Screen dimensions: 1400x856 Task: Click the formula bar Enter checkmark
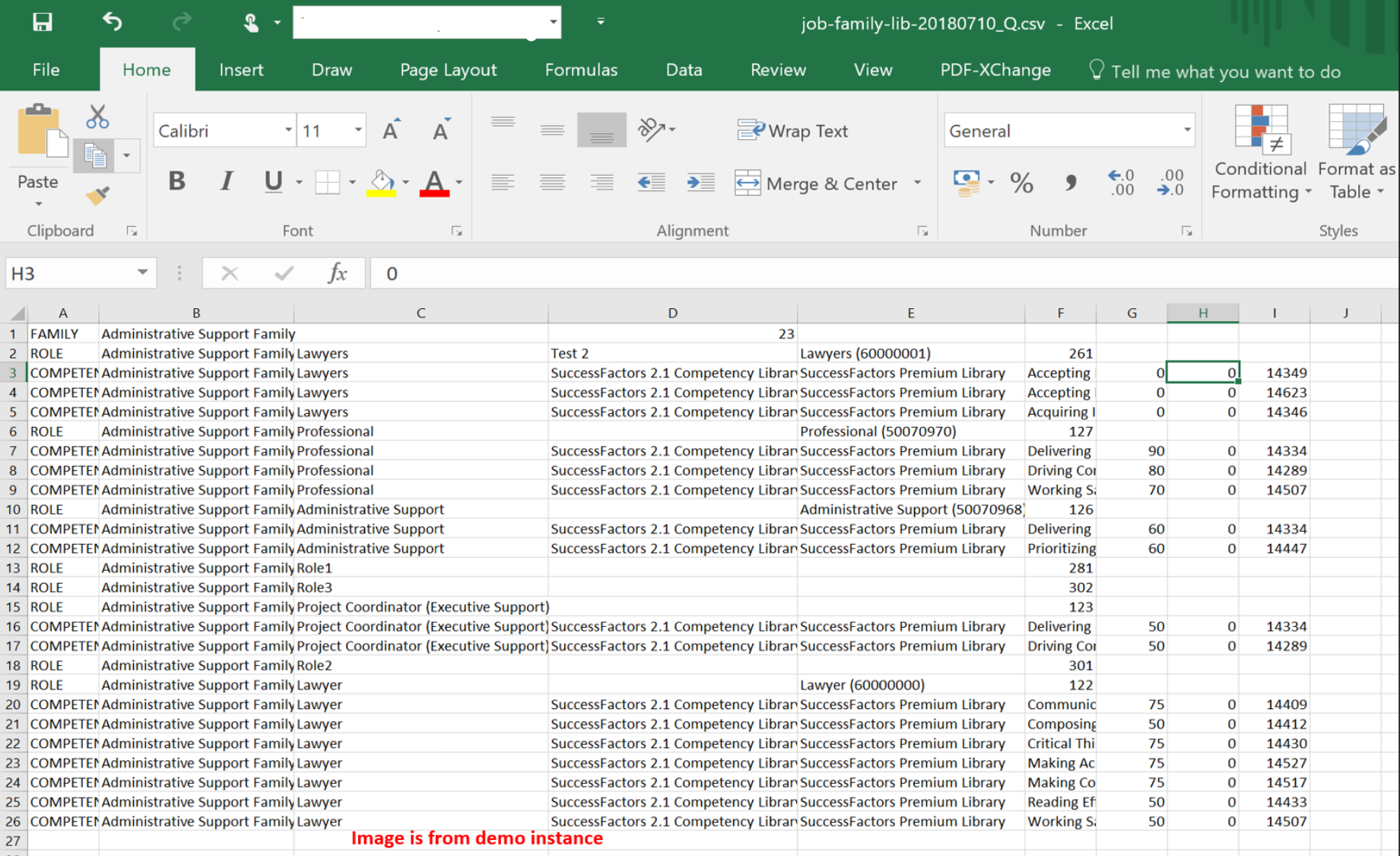point(284,273)
